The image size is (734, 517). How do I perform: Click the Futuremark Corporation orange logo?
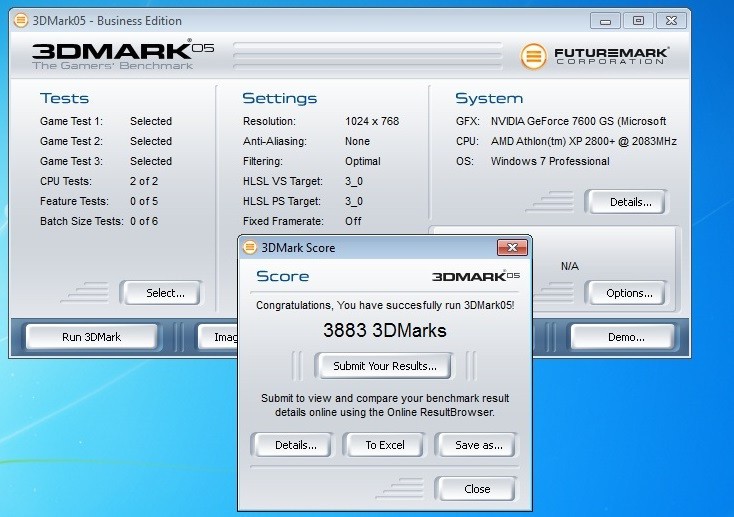533,56
